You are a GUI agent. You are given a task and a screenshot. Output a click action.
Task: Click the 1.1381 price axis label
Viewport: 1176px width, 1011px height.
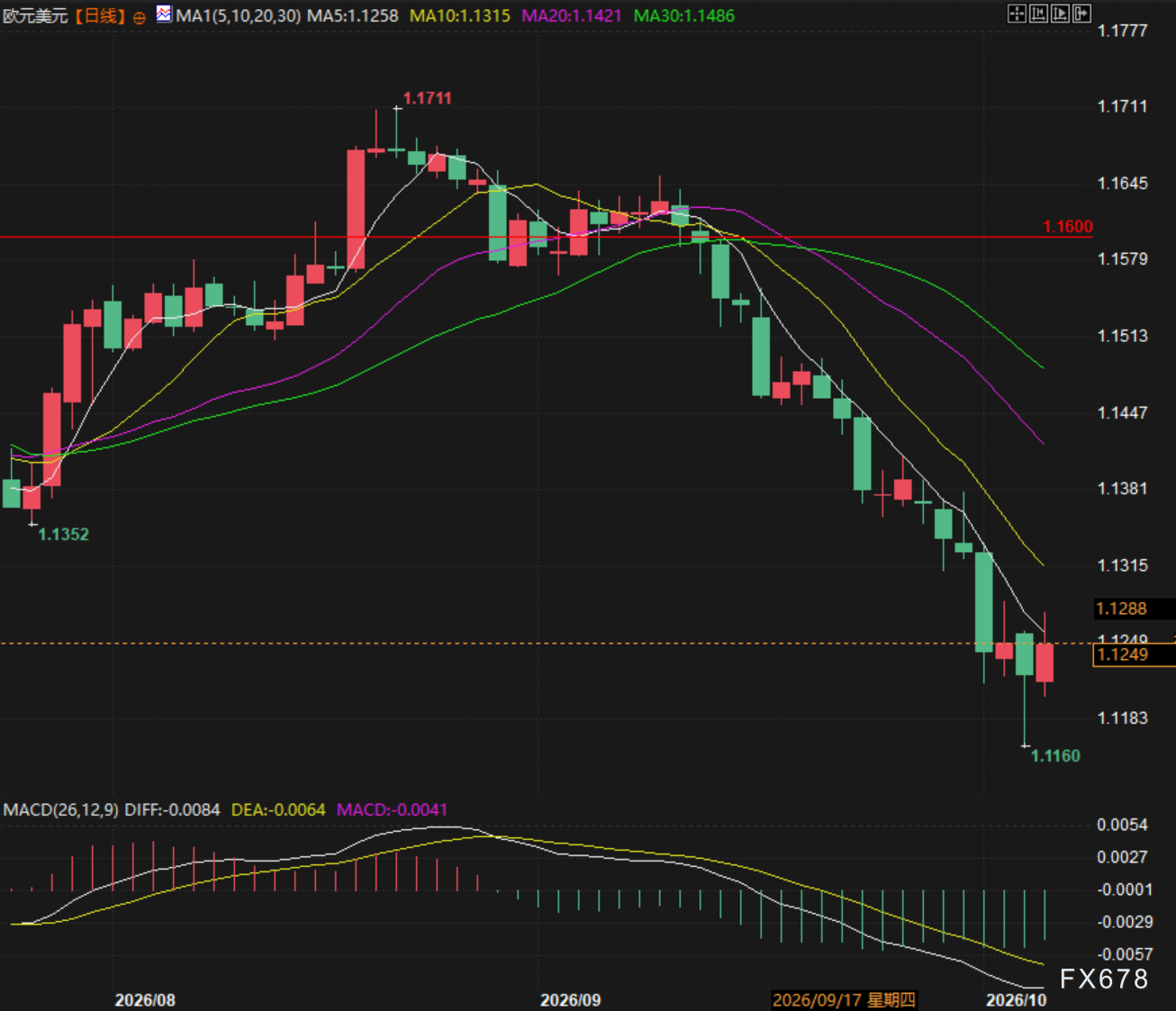(1122, 488)
